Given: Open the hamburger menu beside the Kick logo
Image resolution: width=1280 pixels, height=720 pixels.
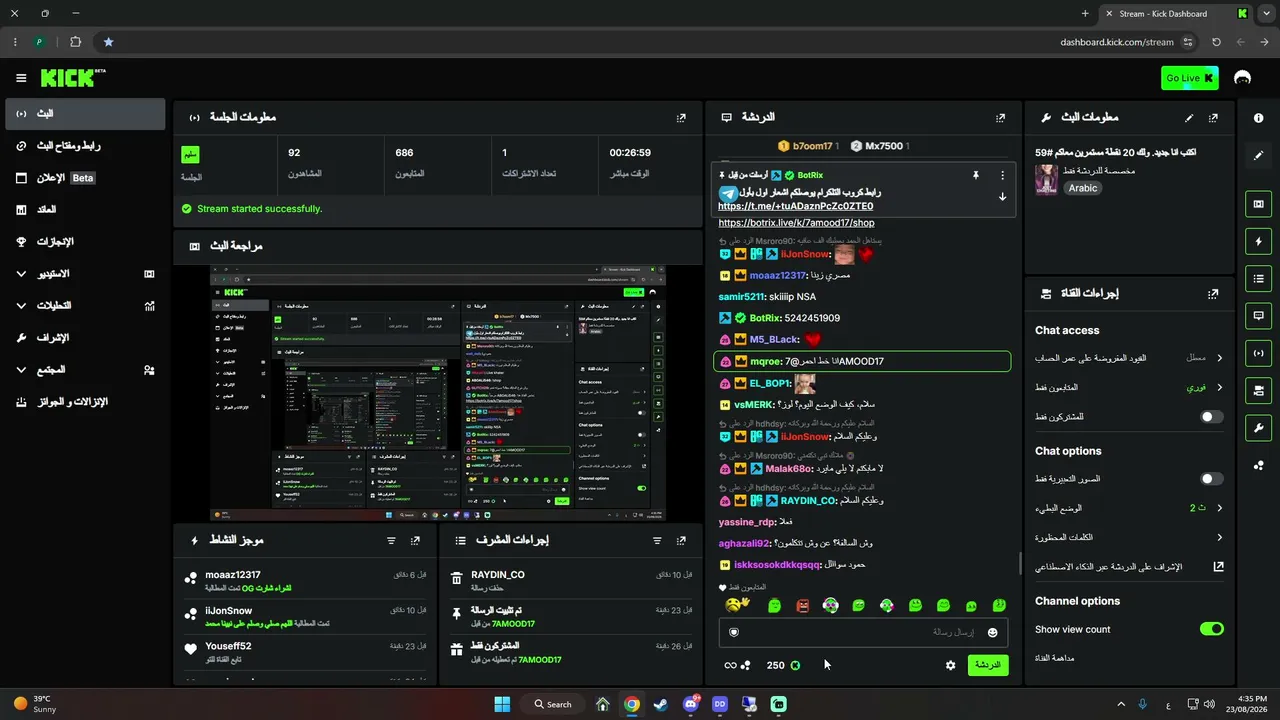Looking at the screenshot, I should [21, 78].
